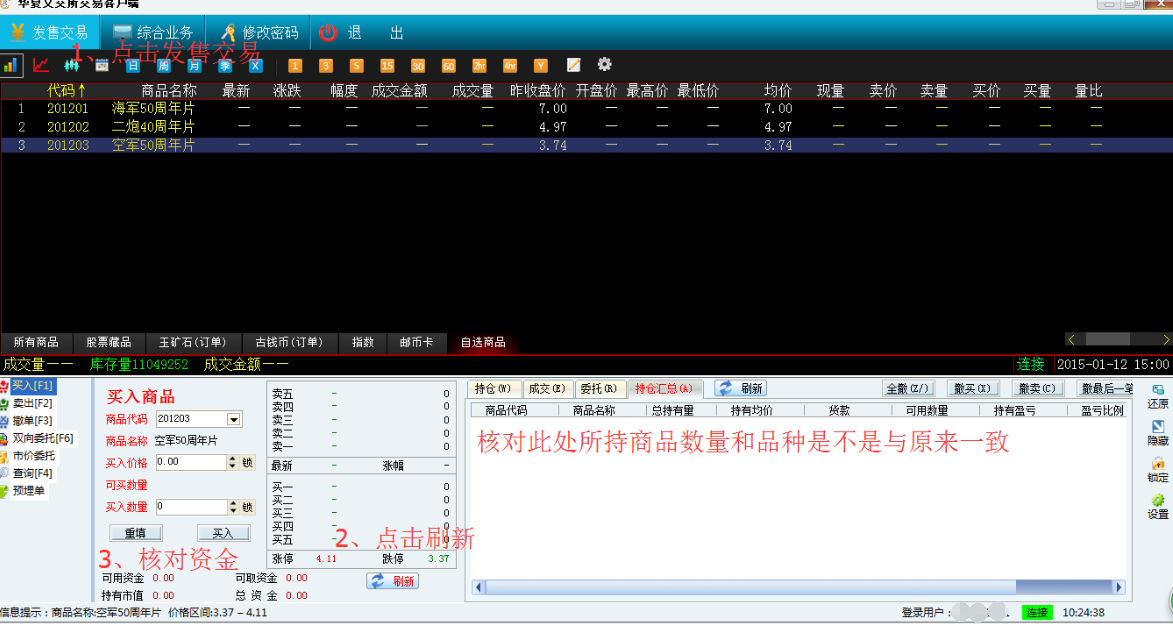Image resolution: width=1173 pixels, height=624 pixels.
Task: Open the 商品代码 dropdown list
Action: (x=232, y=419)
